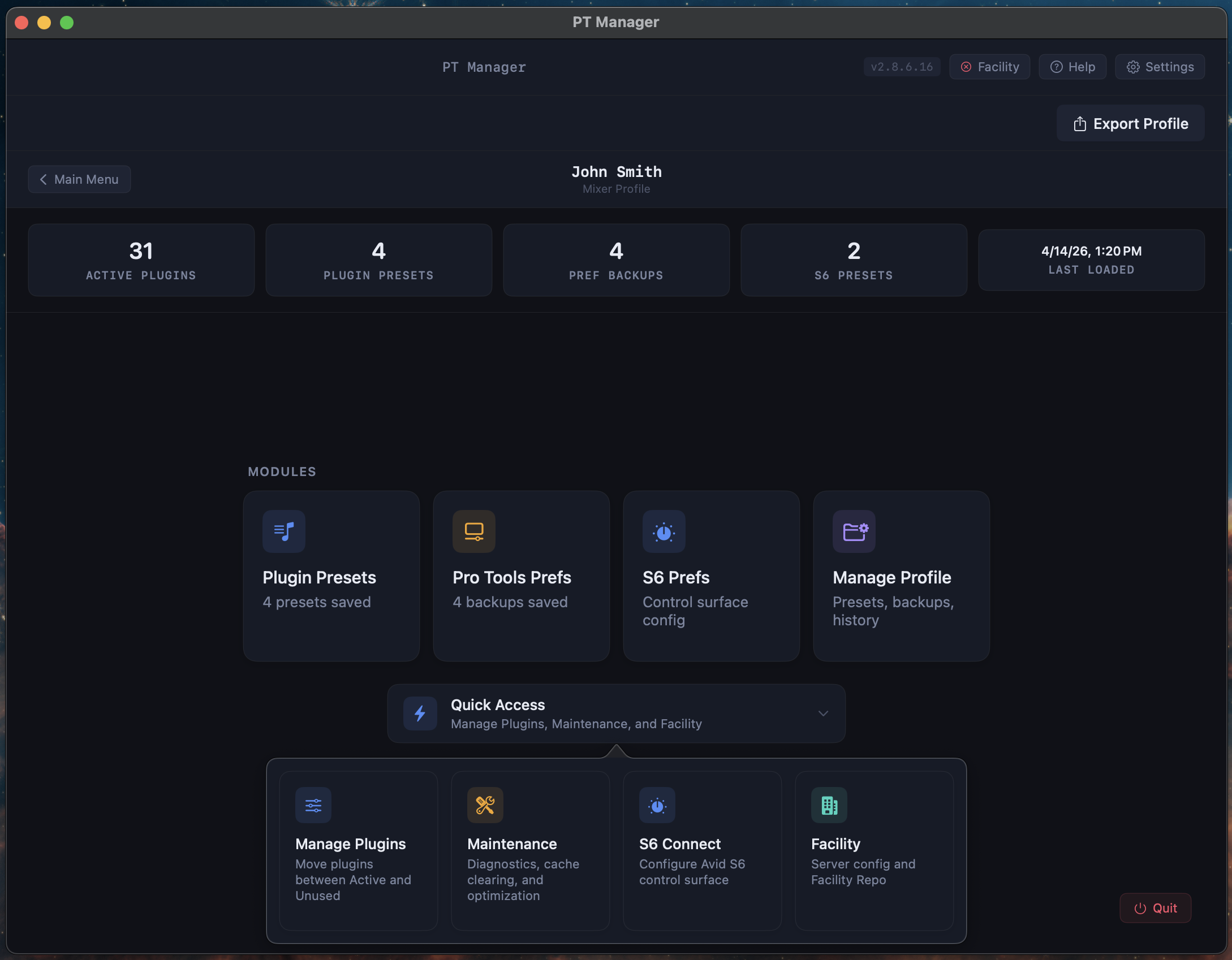Click the question mark Help icon
1232x960 pixels.
point(1056,67)
